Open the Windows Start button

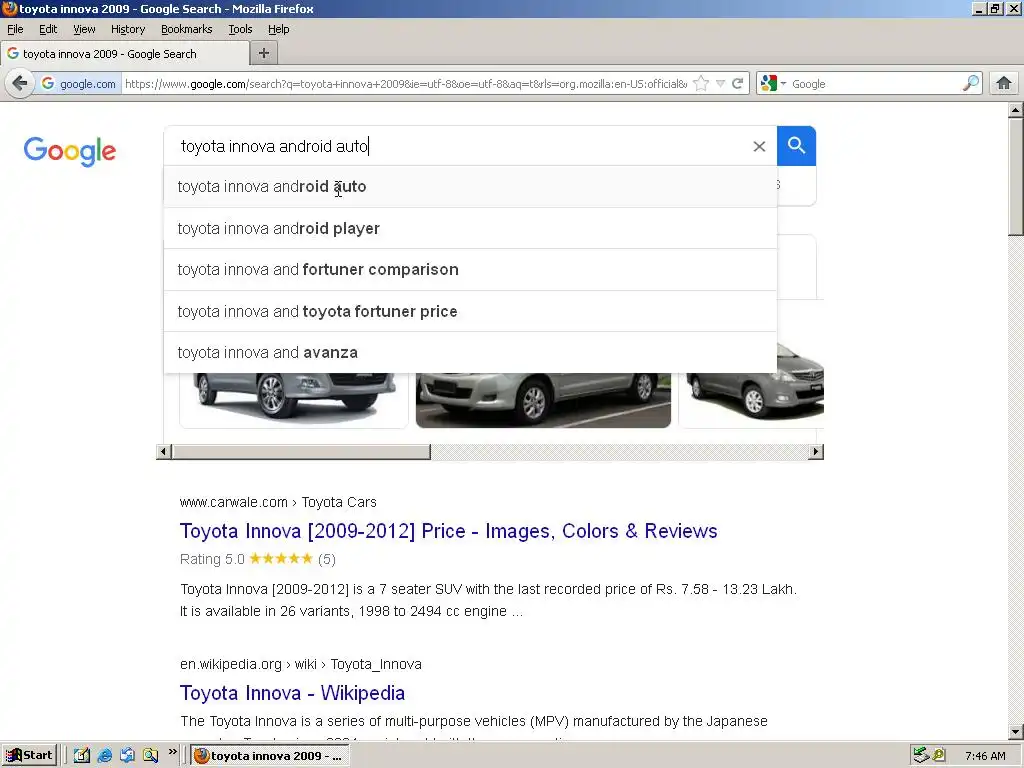click(30, 756)
